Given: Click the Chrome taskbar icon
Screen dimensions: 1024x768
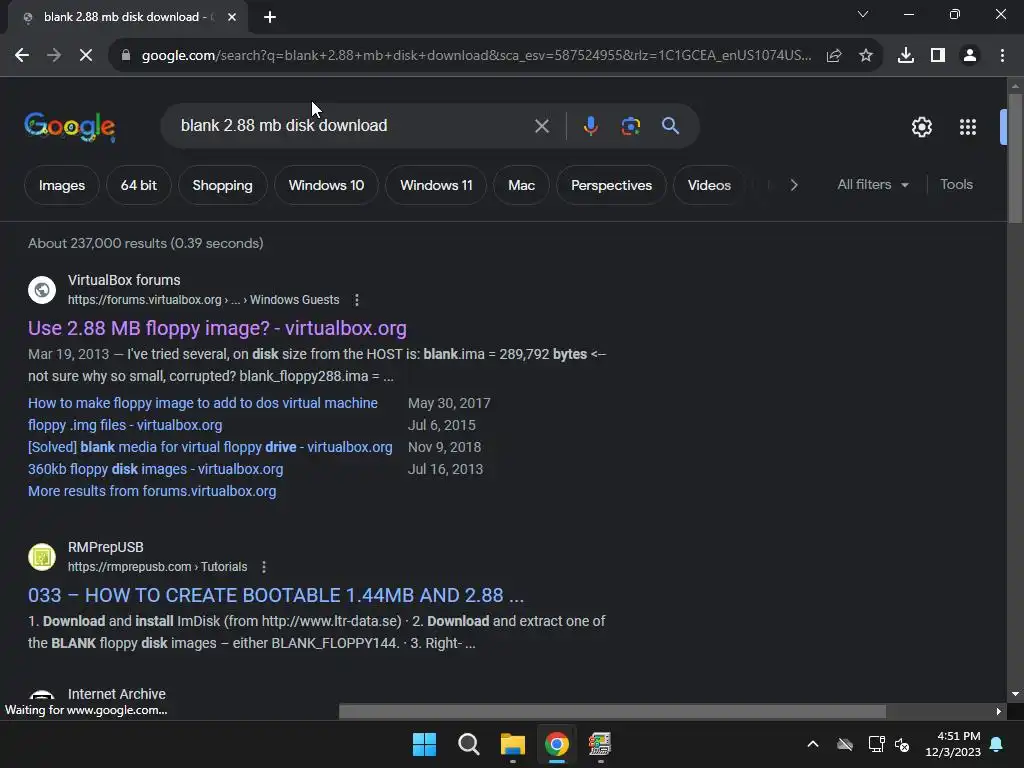Looking at the screenshot, I should (x=556, y=744).
